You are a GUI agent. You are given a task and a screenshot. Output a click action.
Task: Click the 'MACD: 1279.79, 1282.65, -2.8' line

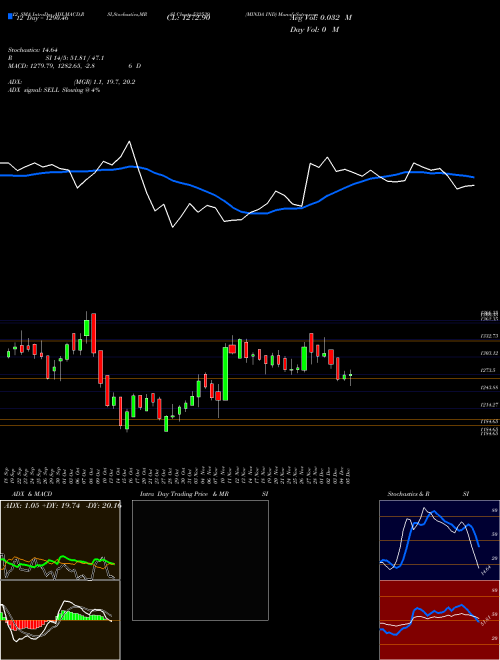51,66
